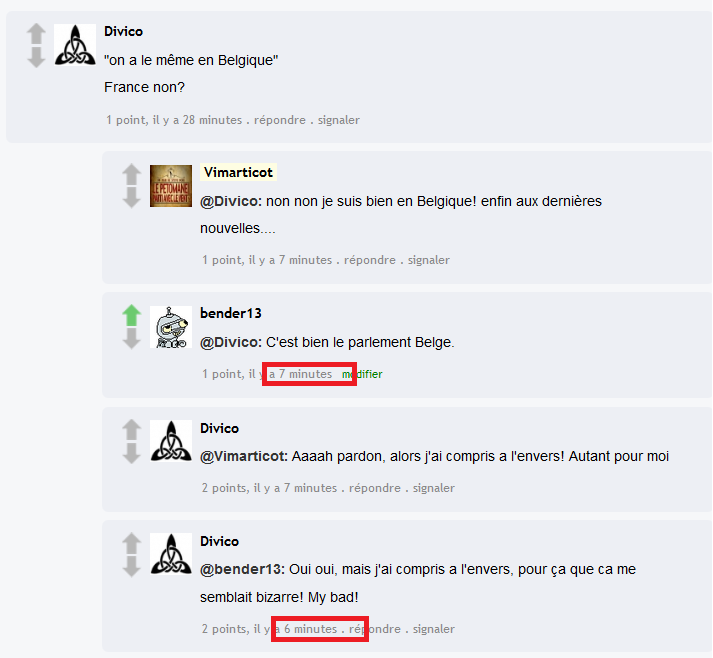Viewport: 713px width, 658px height.
Task: Downvote Divico's 'Autant pour moi' reply
Action: click(x=131, y=453)
